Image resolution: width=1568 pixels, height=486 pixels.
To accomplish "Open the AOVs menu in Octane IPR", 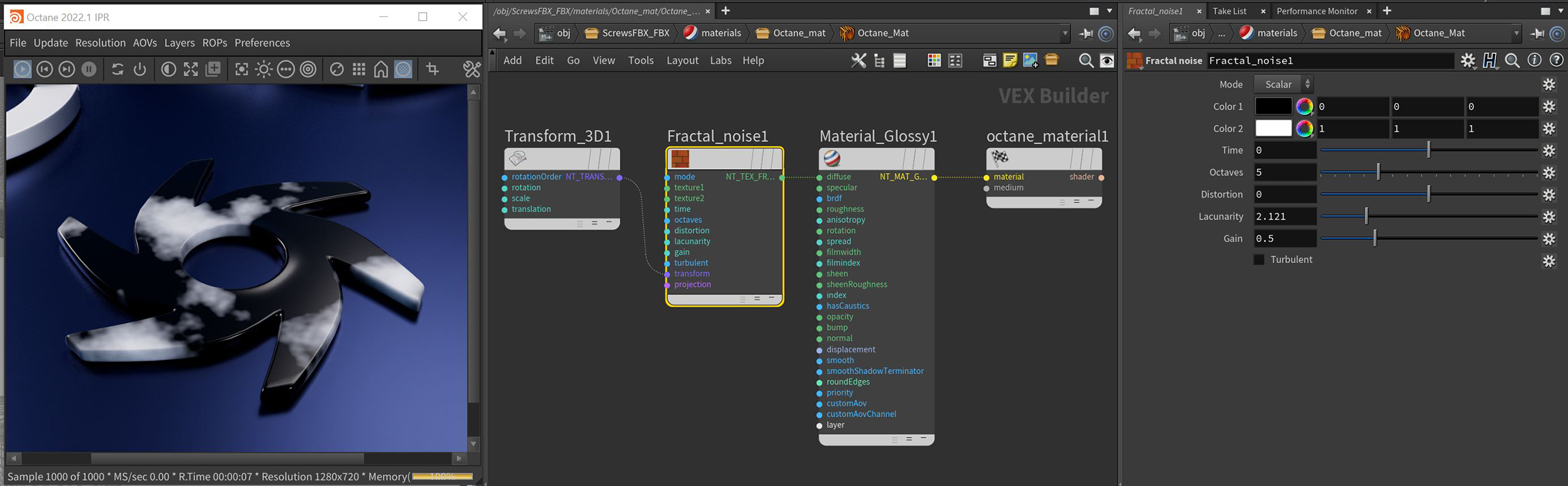I will (x=145, y=43).
